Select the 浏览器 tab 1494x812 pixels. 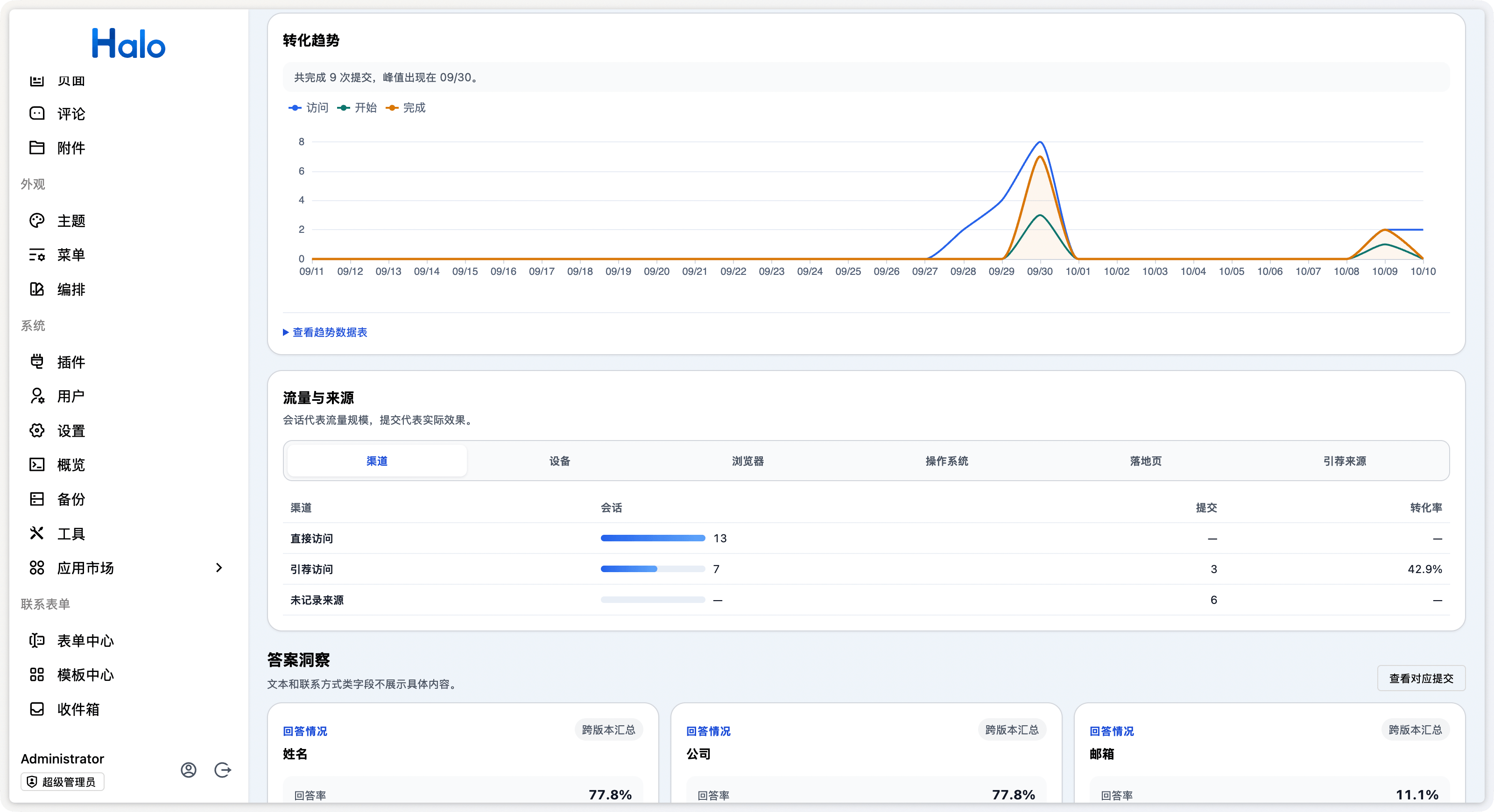click(x=747, y=461)
